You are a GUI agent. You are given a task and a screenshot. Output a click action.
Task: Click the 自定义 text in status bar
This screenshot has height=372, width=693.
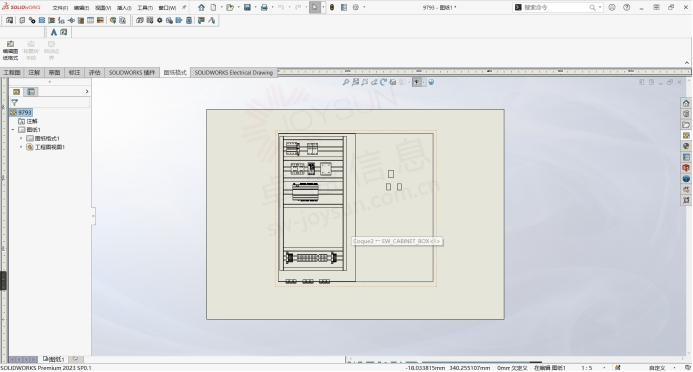pyautogui.click(x=657, y=368)
